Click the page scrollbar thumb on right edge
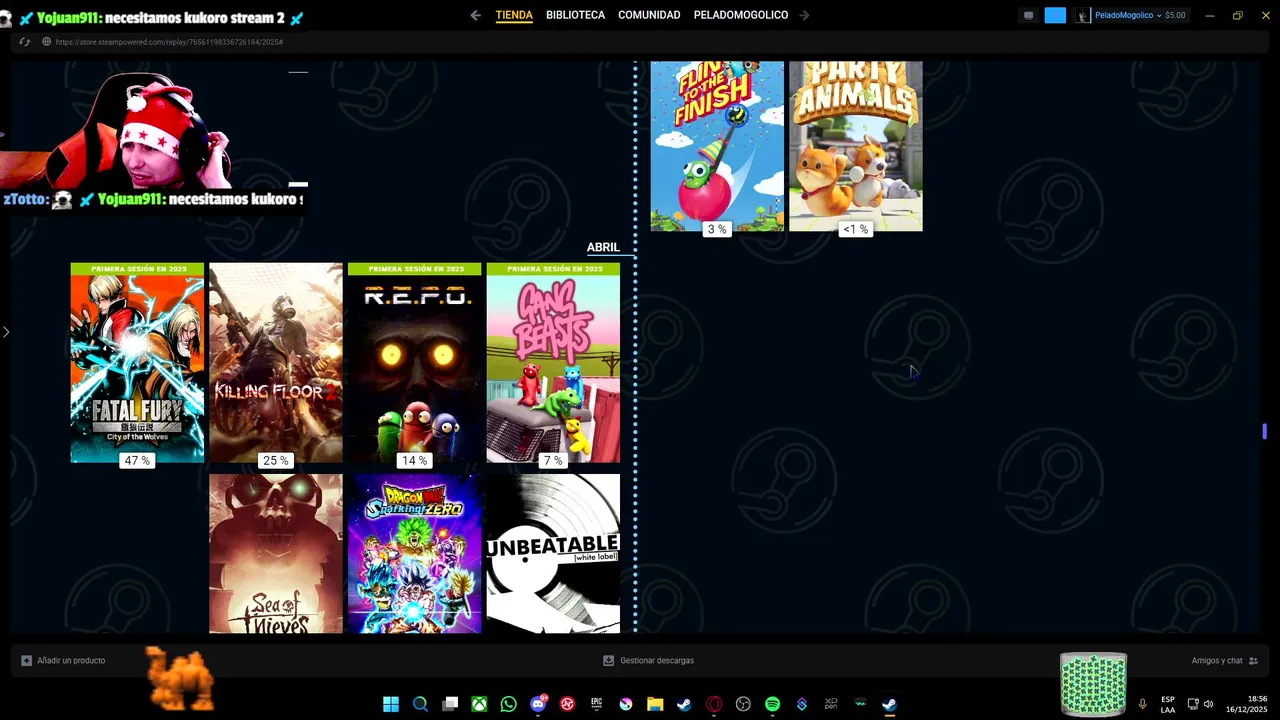This screenshot has width=1280, height=720. pyautogui.click(x=1265, y=431)
